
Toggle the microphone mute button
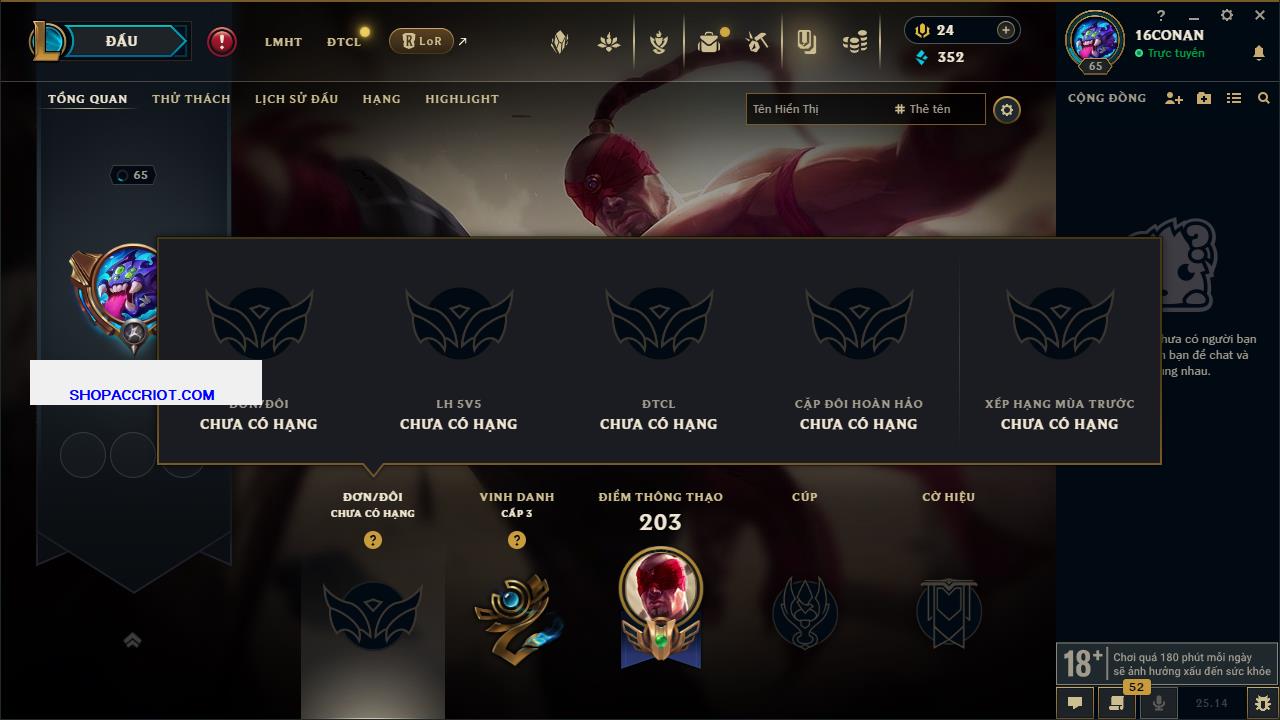[x=1159, y=703]
